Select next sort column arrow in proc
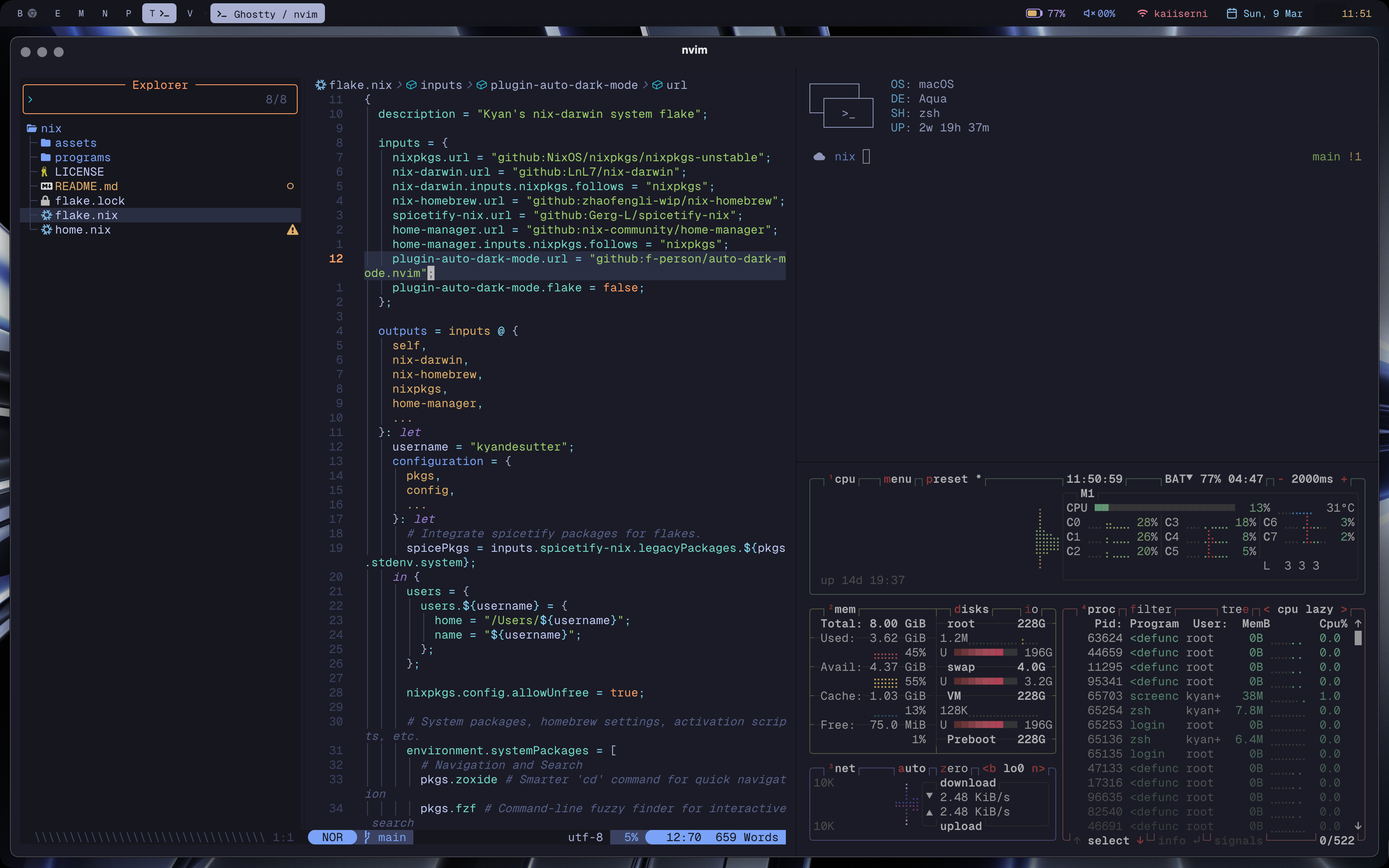 click(x=1344, y=609)
